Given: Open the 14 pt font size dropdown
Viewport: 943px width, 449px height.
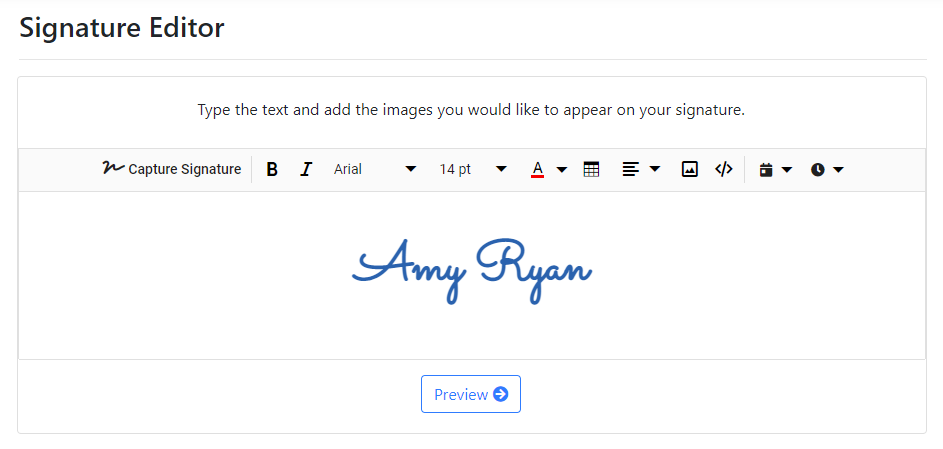Looking at the screenshot, I should pos(473,170).
